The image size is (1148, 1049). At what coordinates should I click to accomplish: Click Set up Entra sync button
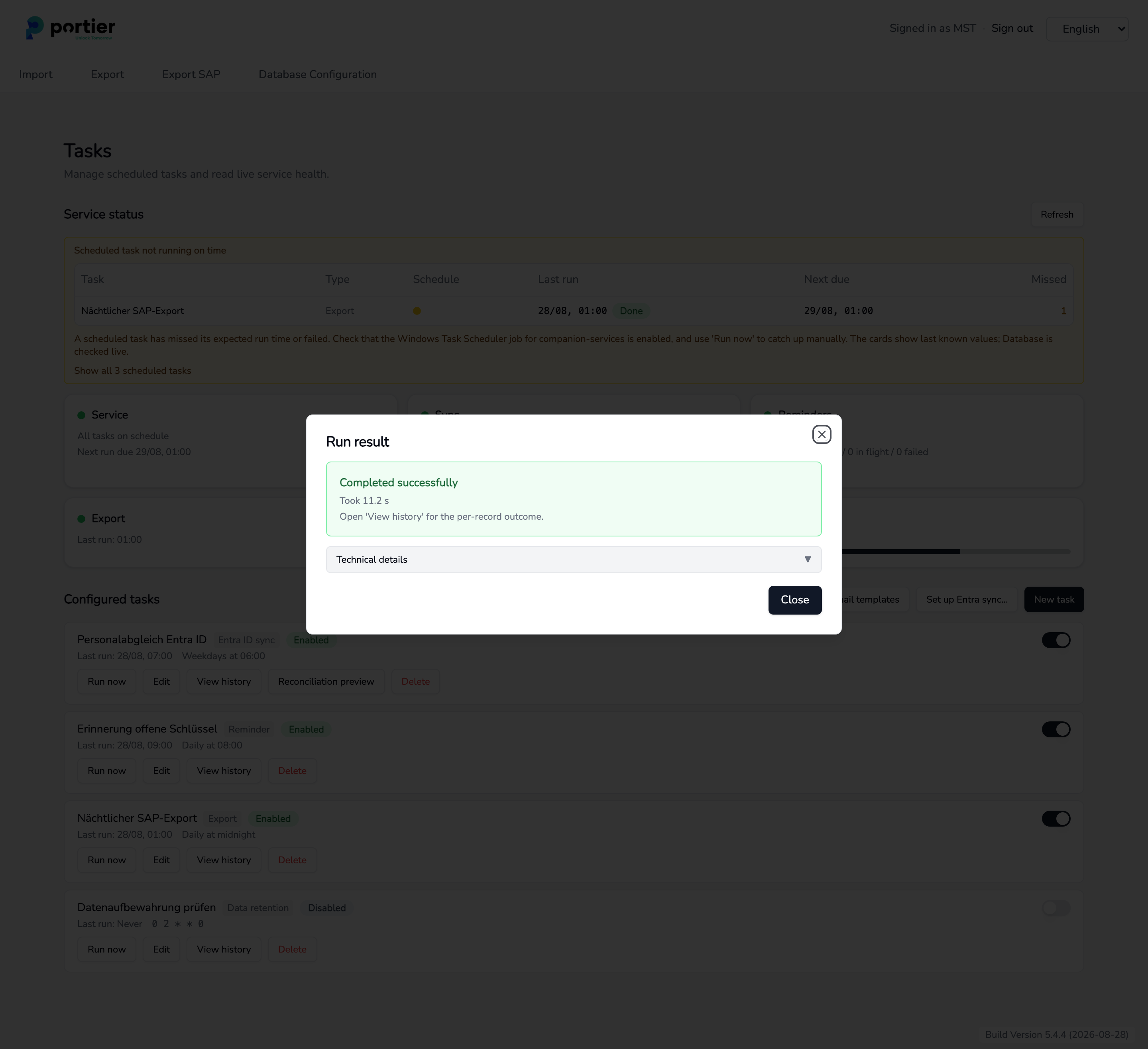coord(966,600)
